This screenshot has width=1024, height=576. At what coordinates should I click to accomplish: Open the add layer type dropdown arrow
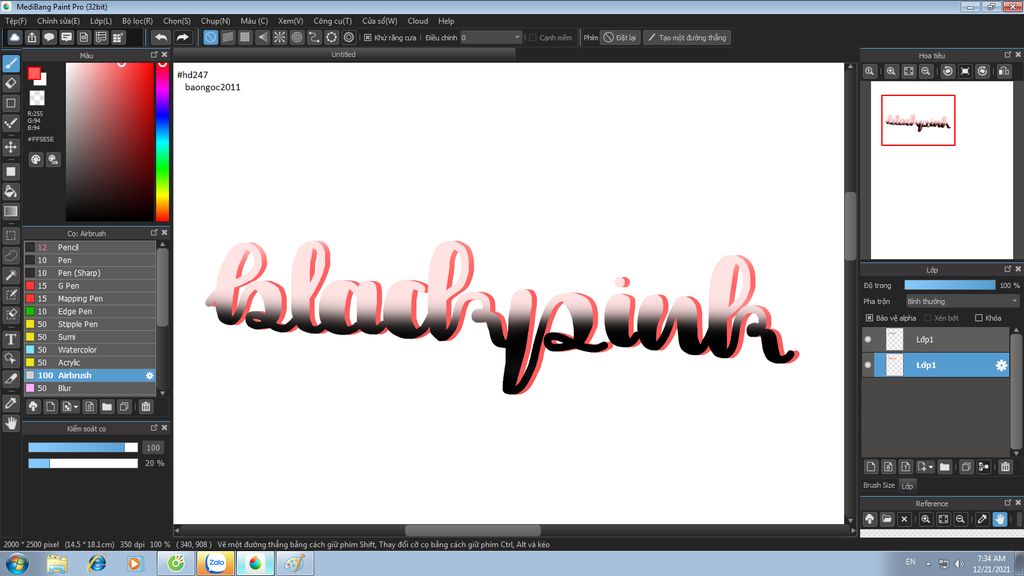pyautogui.click(x=931, y=467)
